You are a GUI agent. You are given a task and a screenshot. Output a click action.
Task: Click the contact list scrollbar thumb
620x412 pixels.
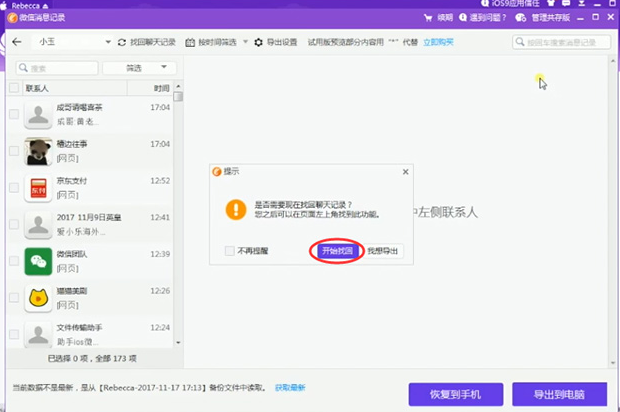pyautogui.click(x=178, y=96)
